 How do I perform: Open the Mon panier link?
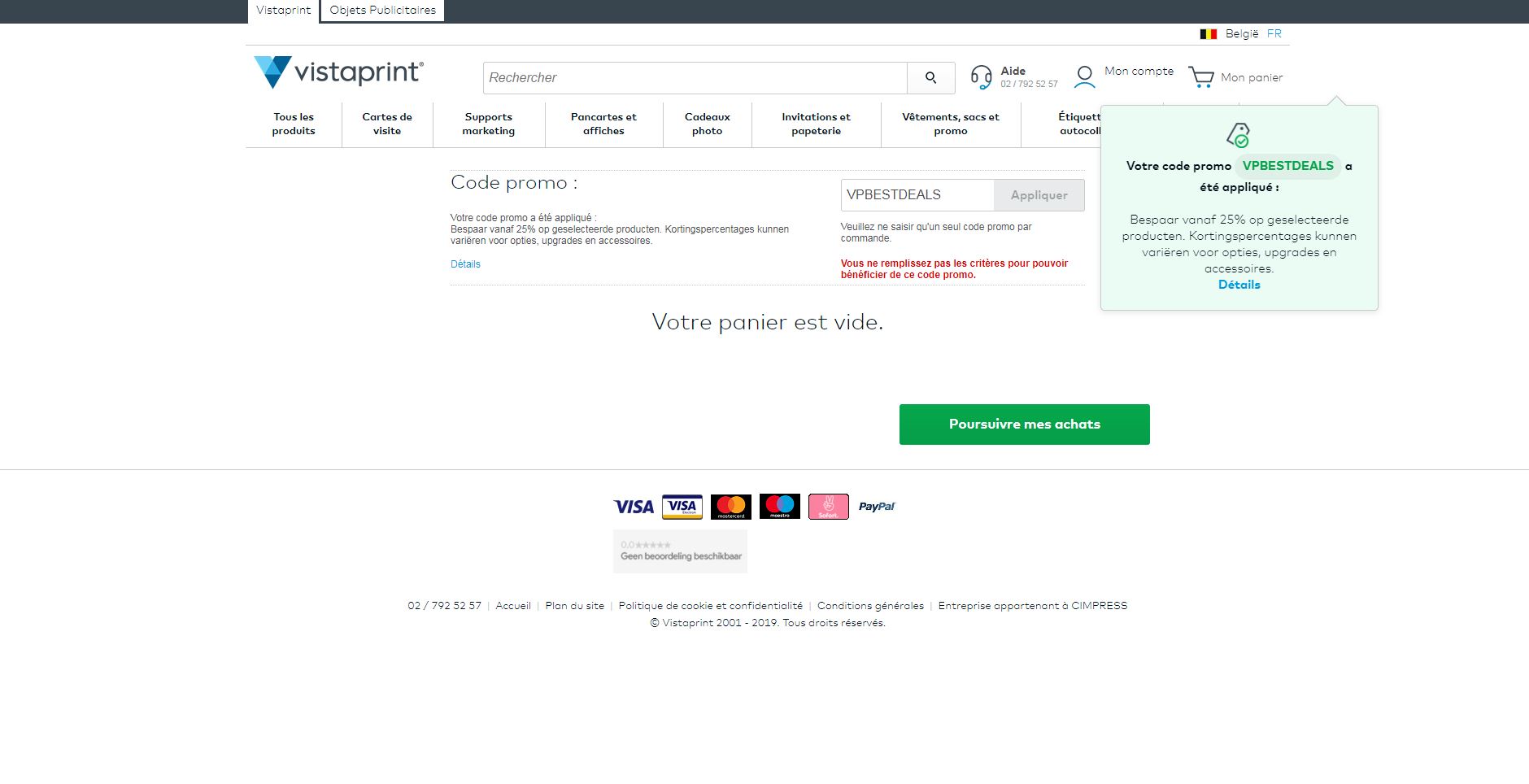[1252, 77]
